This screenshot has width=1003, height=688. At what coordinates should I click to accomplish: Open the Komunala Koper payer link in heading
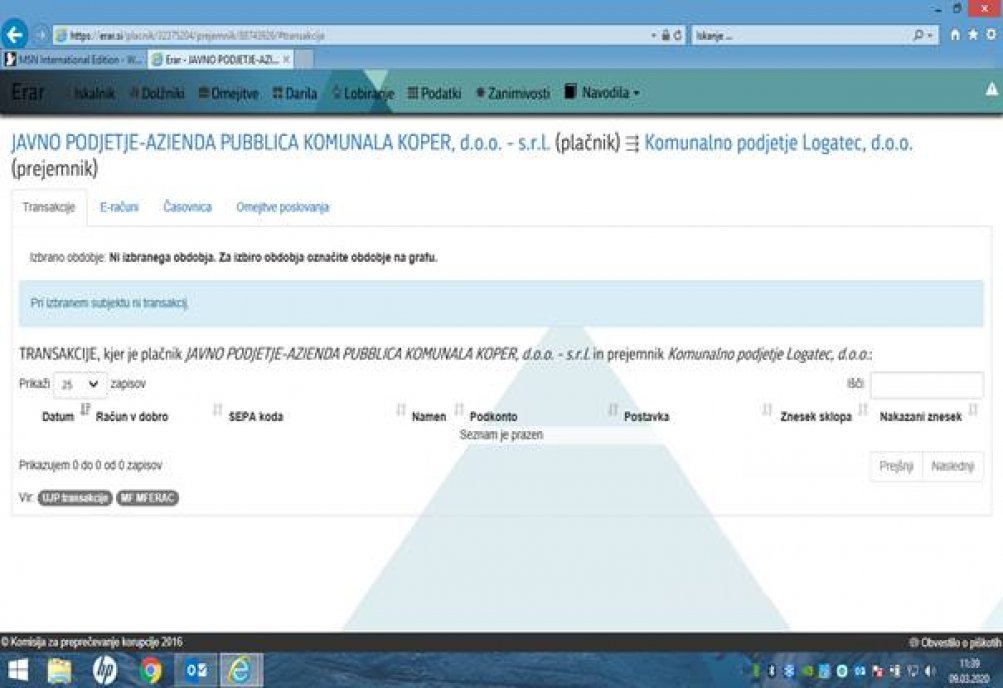(280, 143)
